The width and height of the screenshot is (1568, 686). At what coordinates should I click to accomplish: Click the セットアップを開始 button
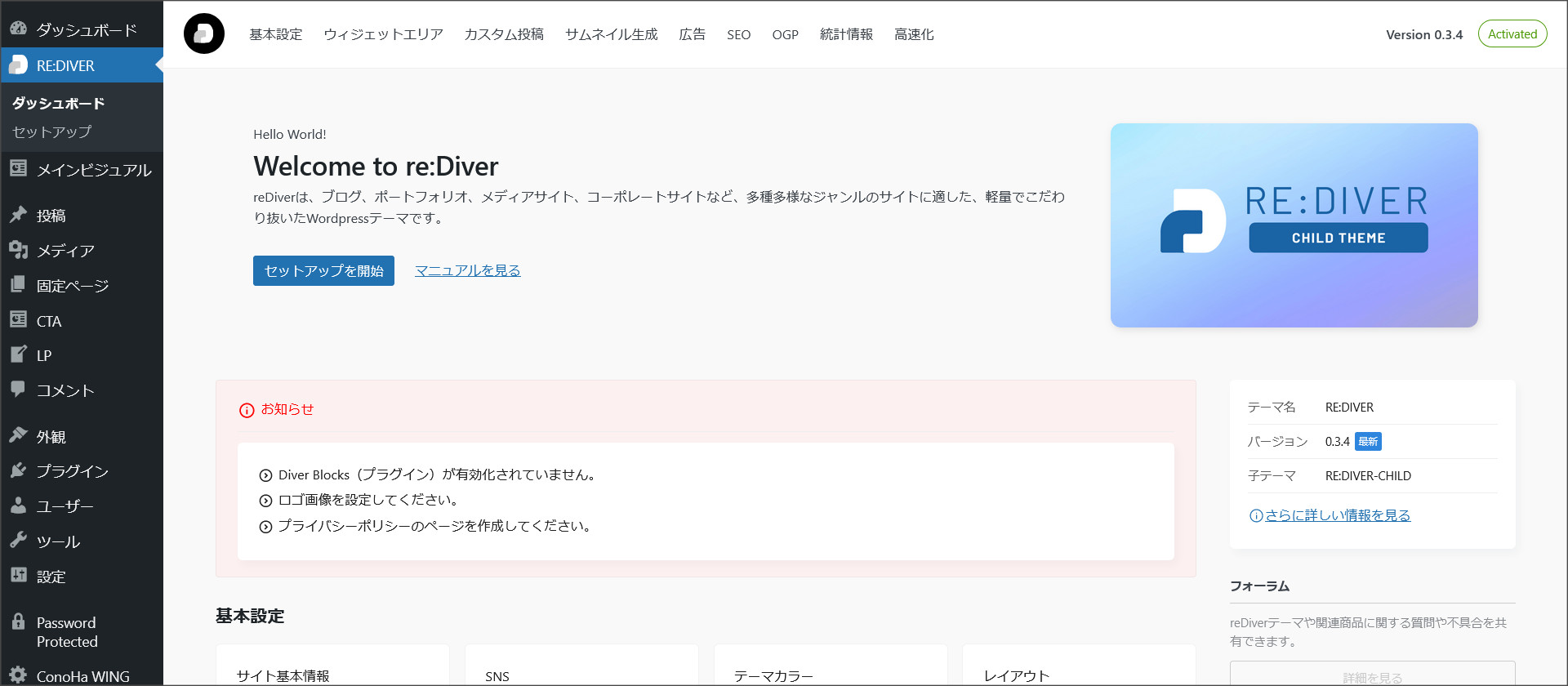[323, 270]
